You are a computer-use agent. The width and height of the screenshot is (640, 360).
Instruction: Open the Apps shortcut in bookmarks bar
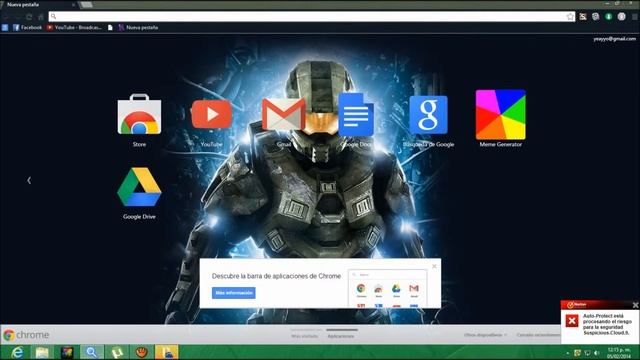click(5, 27)
